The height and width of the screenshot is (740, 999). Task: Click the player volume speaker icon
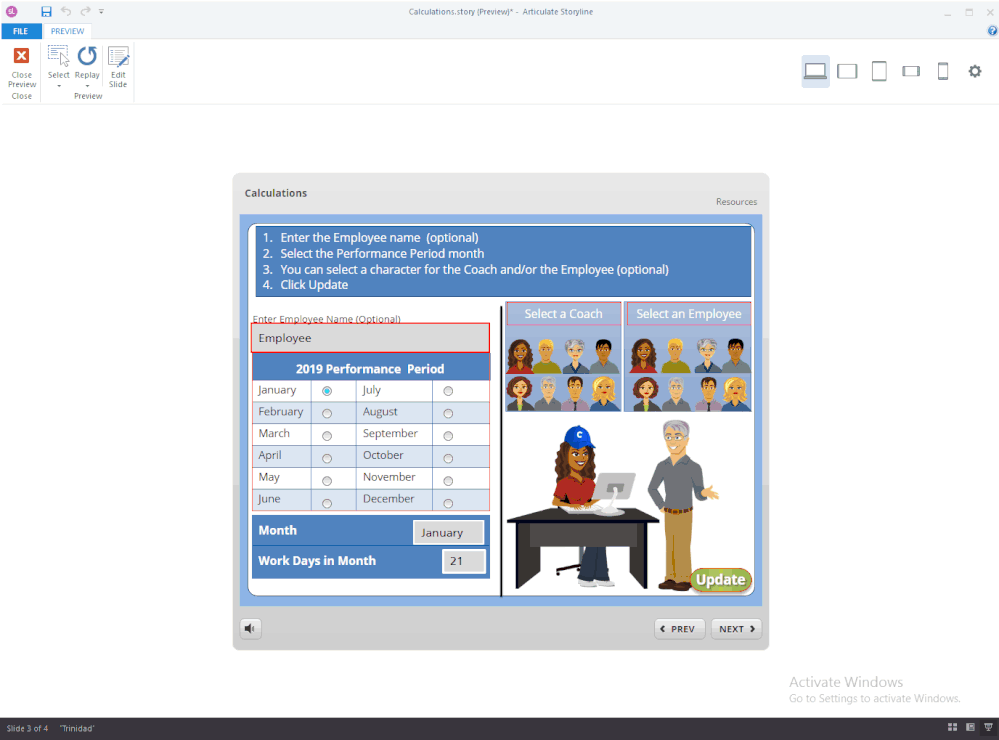250,628
